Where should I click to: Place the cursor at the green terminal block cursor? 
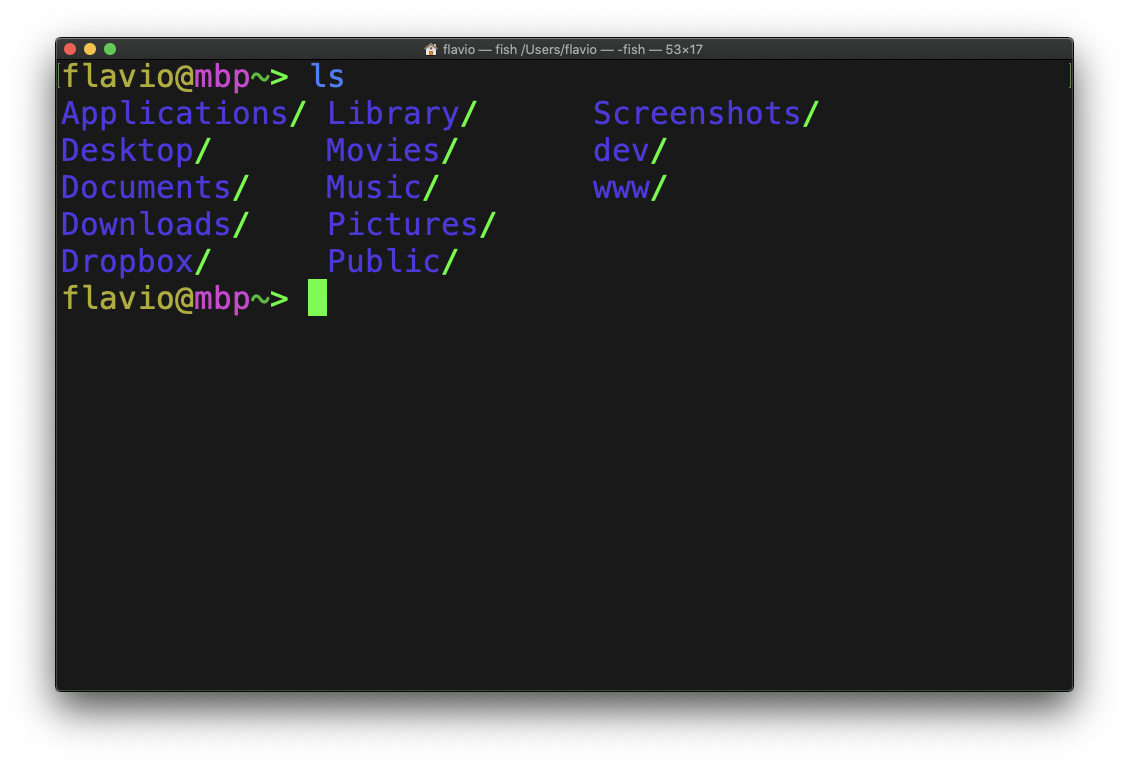317,297
